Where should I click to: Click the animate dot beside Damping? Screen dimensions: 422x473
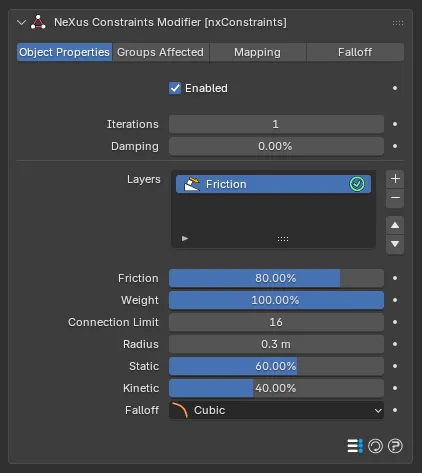pos(395,146)
